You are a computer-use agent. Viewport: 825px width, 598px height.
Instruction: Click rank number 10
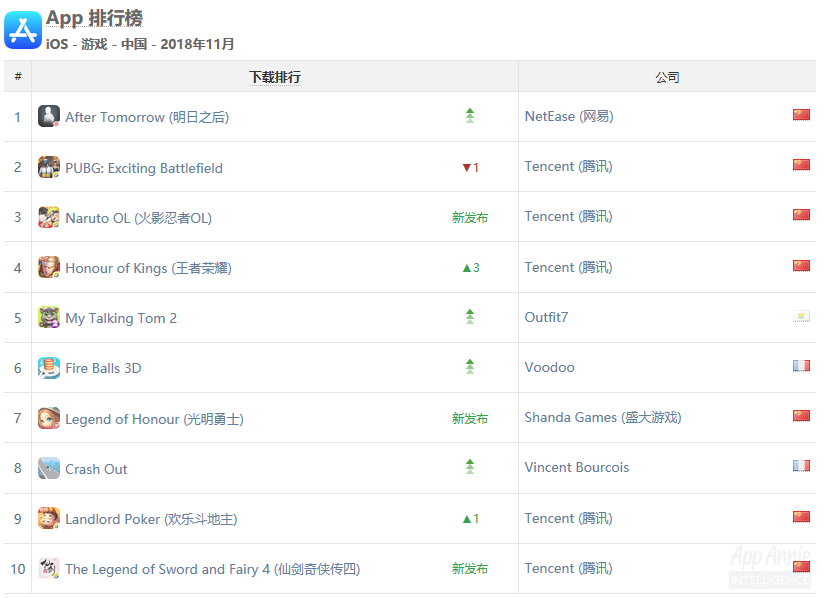pos(18,569)
